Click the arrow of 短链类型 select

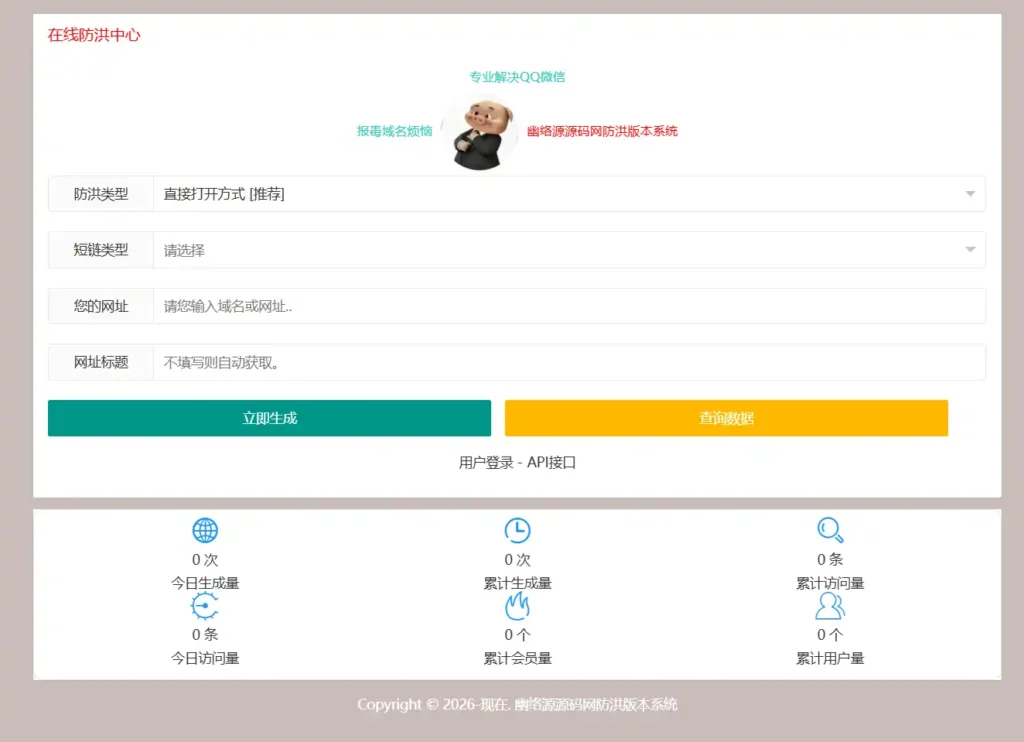(970, 250)
